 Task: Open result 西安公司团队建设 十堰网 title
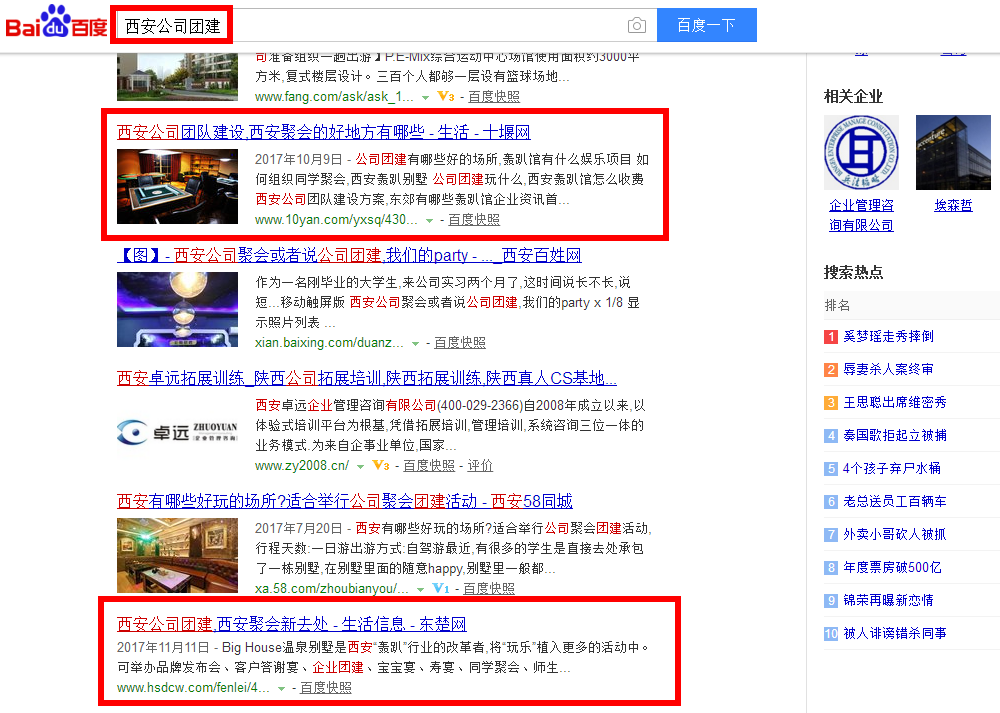click(x=323, y=132)
